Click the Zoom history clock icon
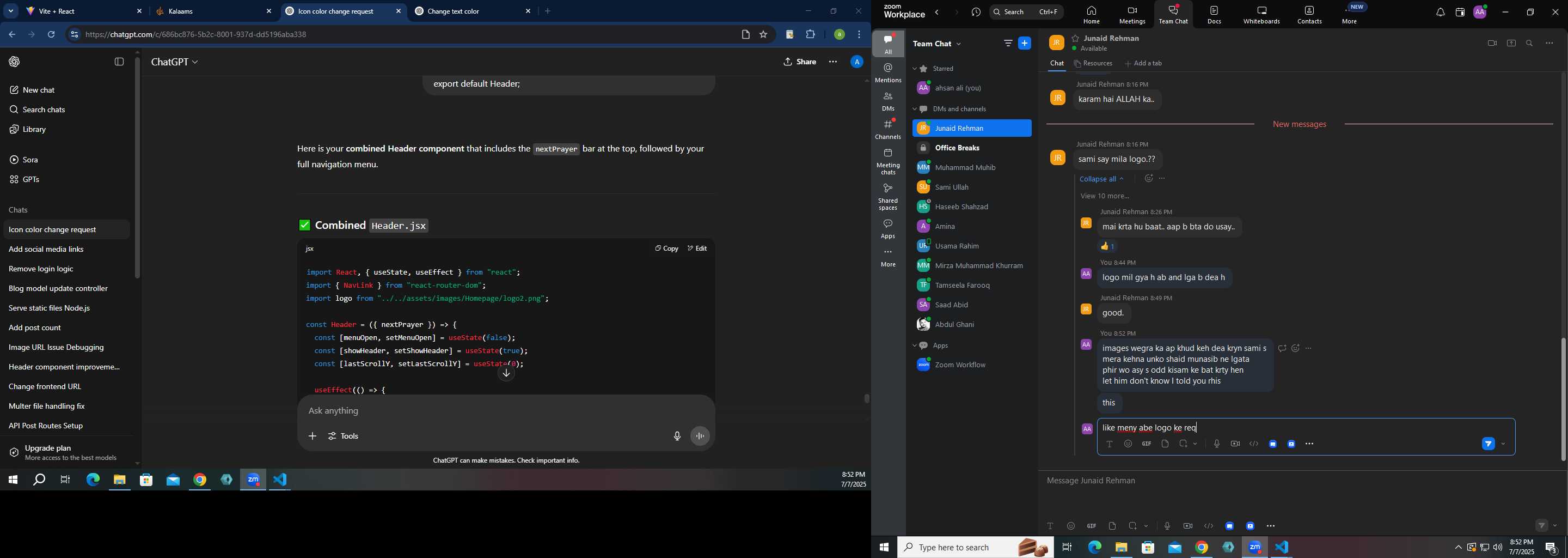This screenshot has width=1568, height=558. tap(976, 12)
